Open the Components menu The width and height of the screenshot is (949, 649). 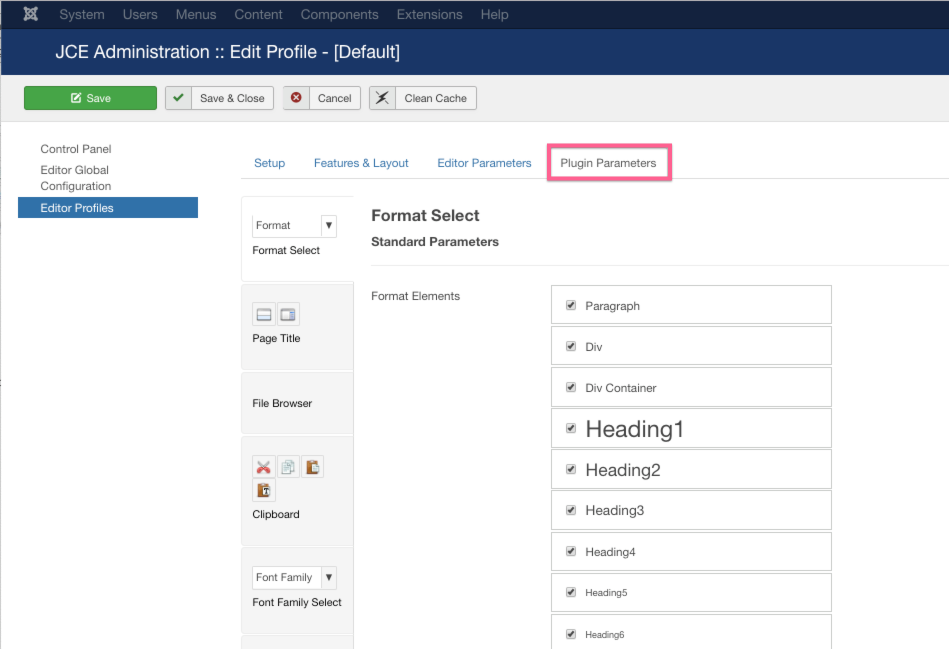click(x=340, y=15)
